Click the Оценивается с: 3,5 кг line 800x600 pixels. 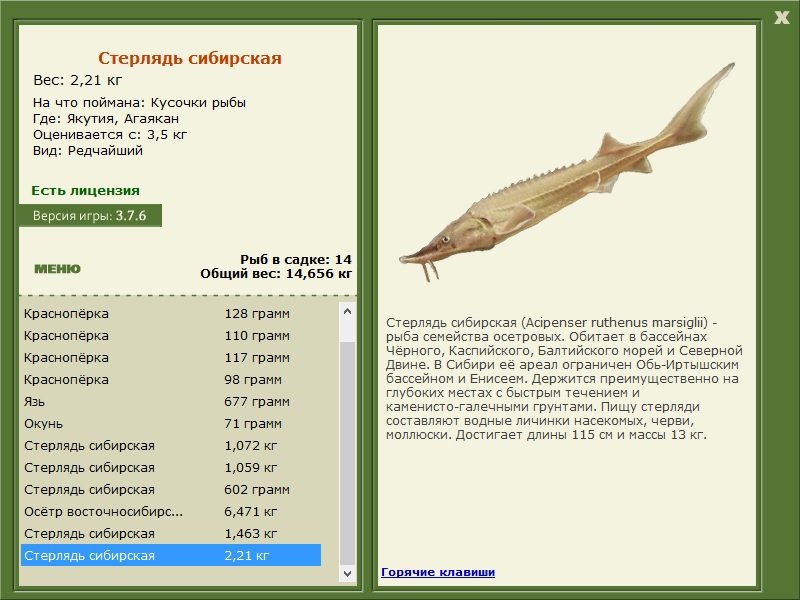coord(110,135)
